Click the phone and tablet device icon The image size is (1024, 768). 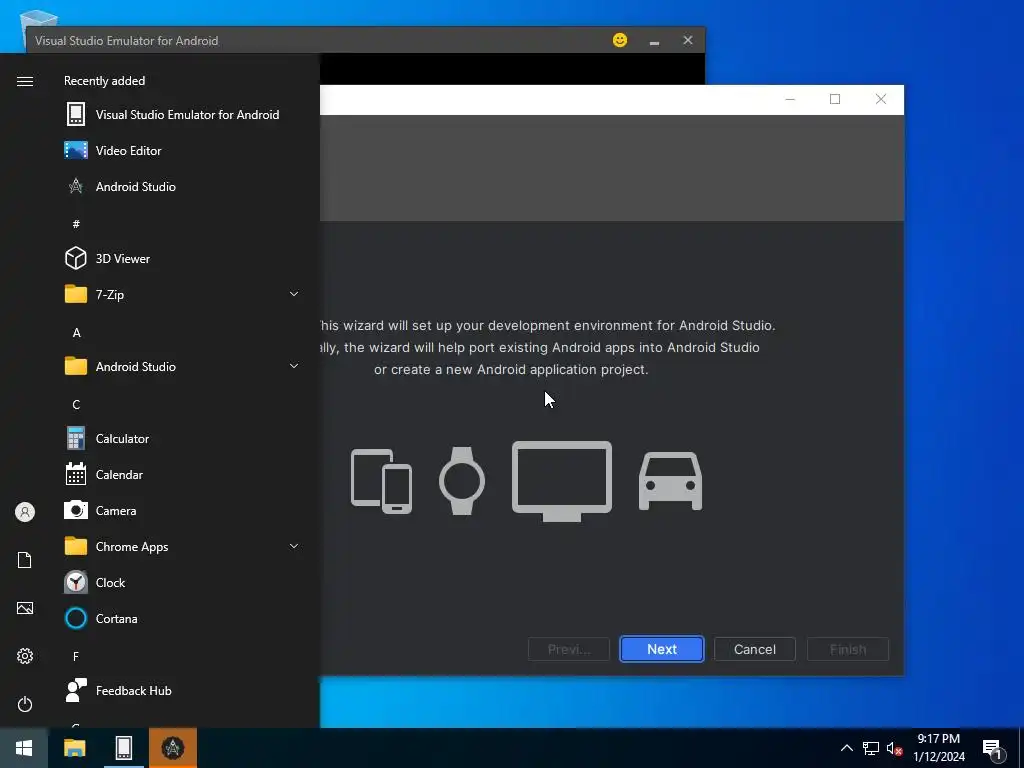381,481
